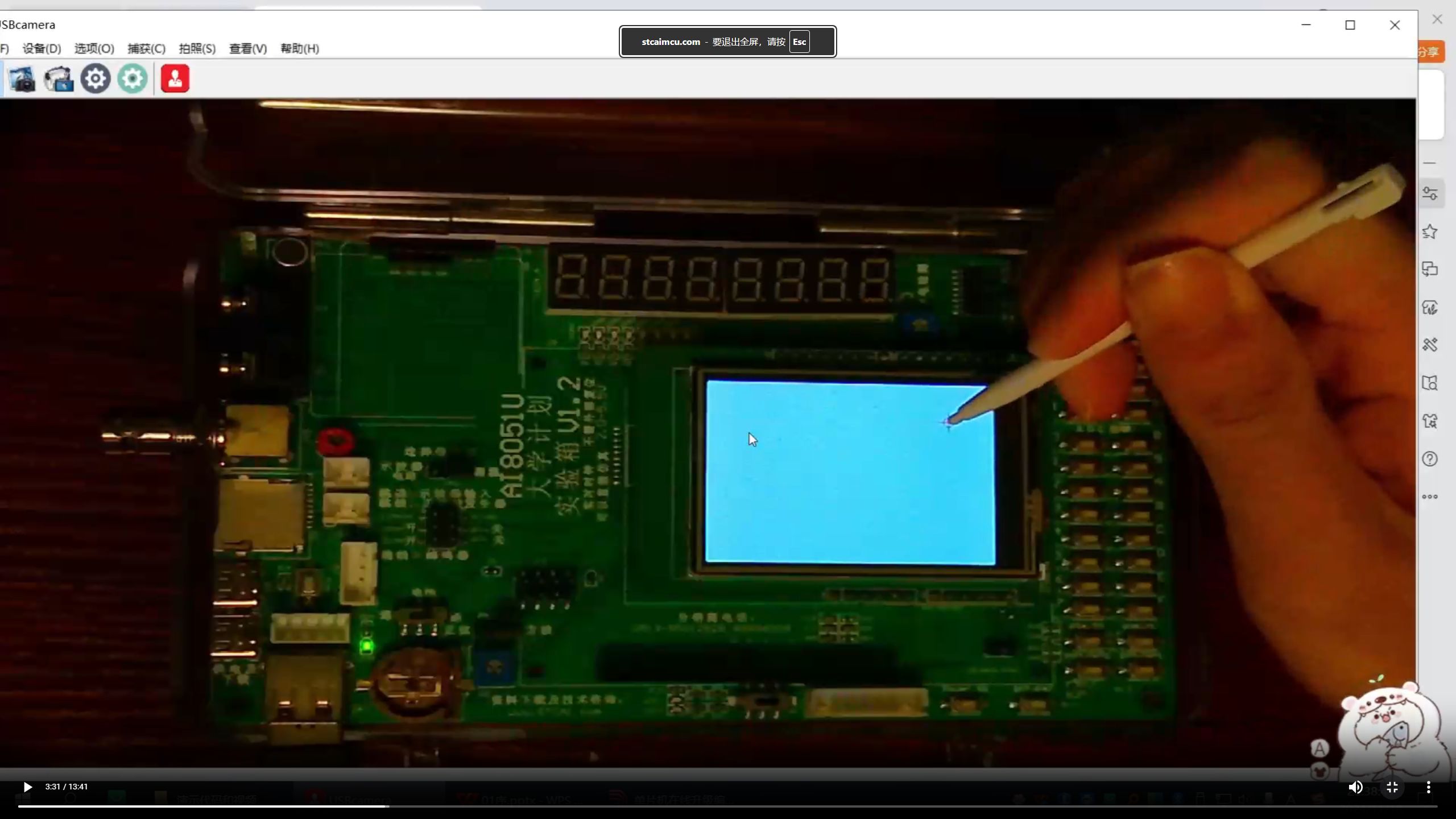Open the 查看(V) menu
The height and width of the screenshot is (819, 1456).
tap(247, 48)
